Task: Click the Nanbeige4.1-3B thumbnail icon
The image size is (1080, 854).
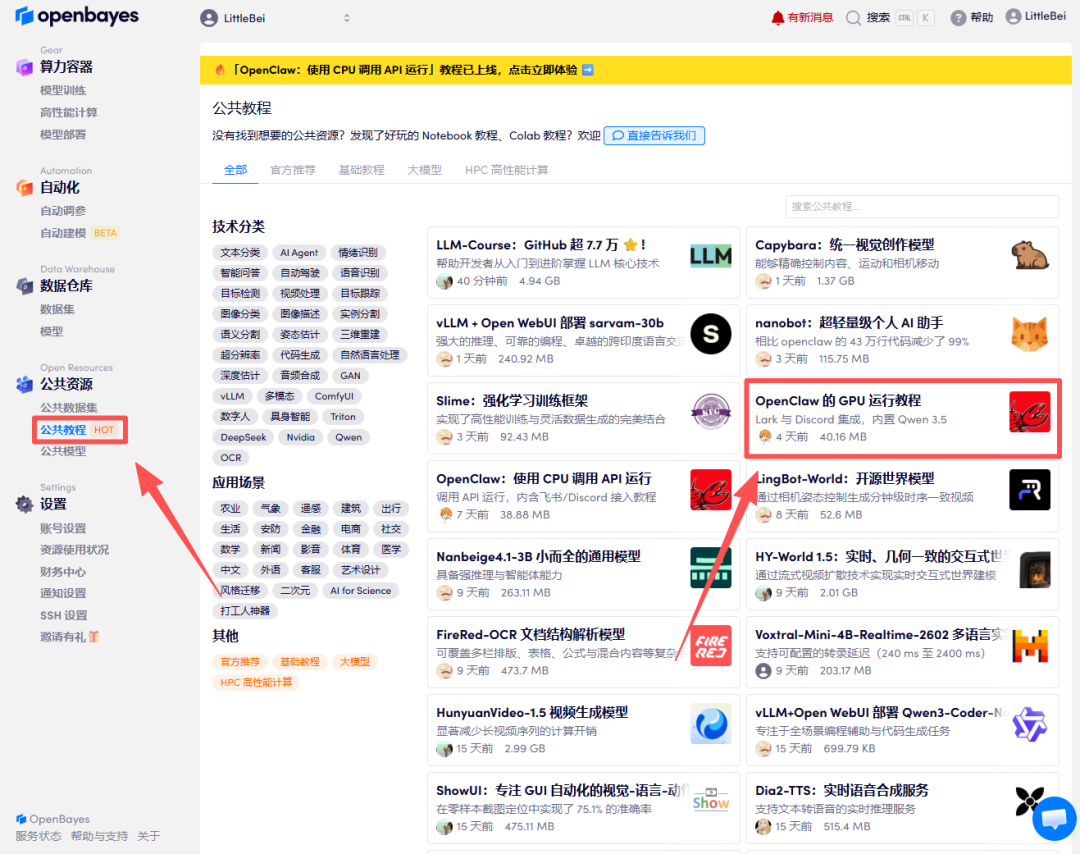Action: tap(711, 567)
